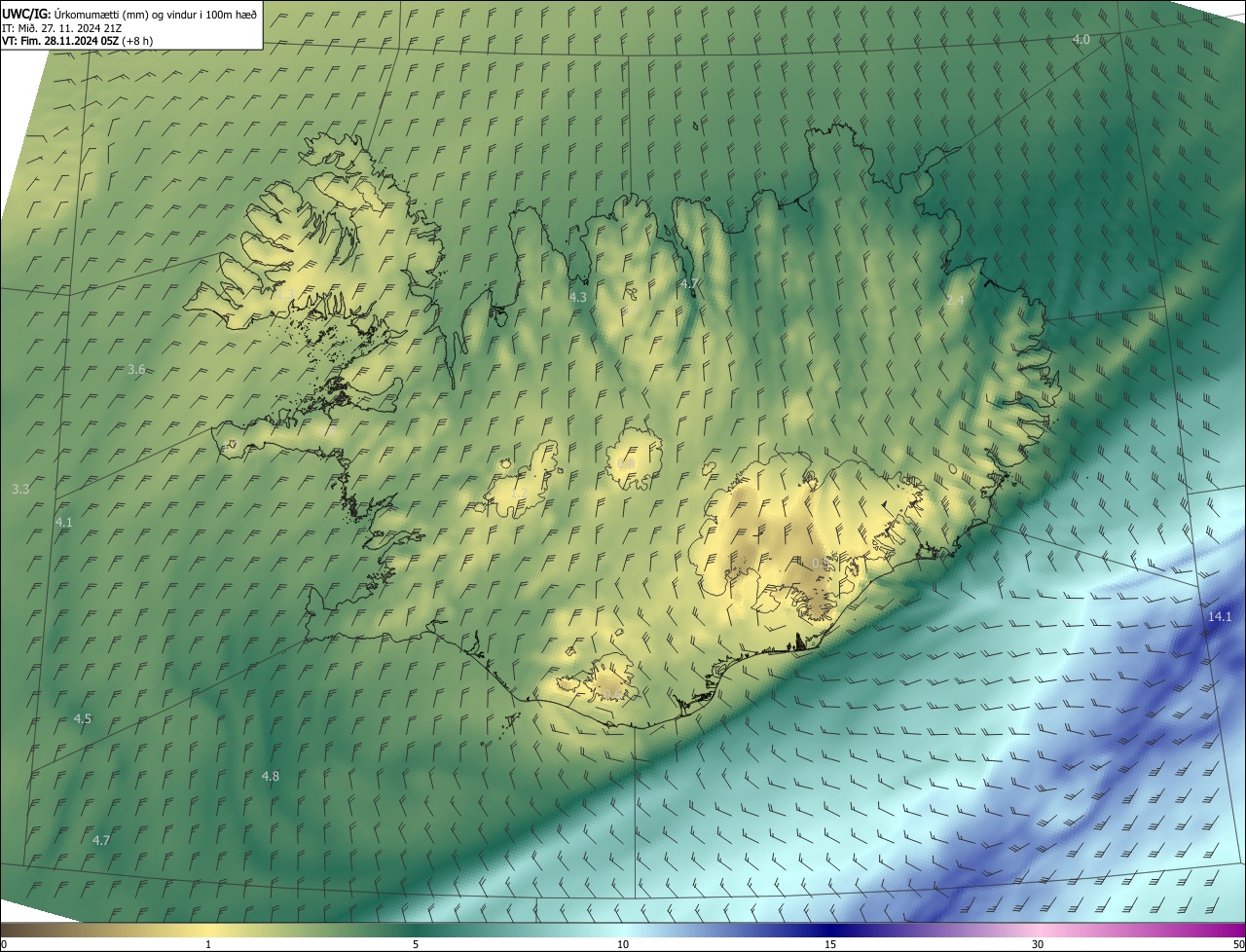Click the '5' tick on the color scale
This screenshot has width=1246, height=952.
click(416, 944)
